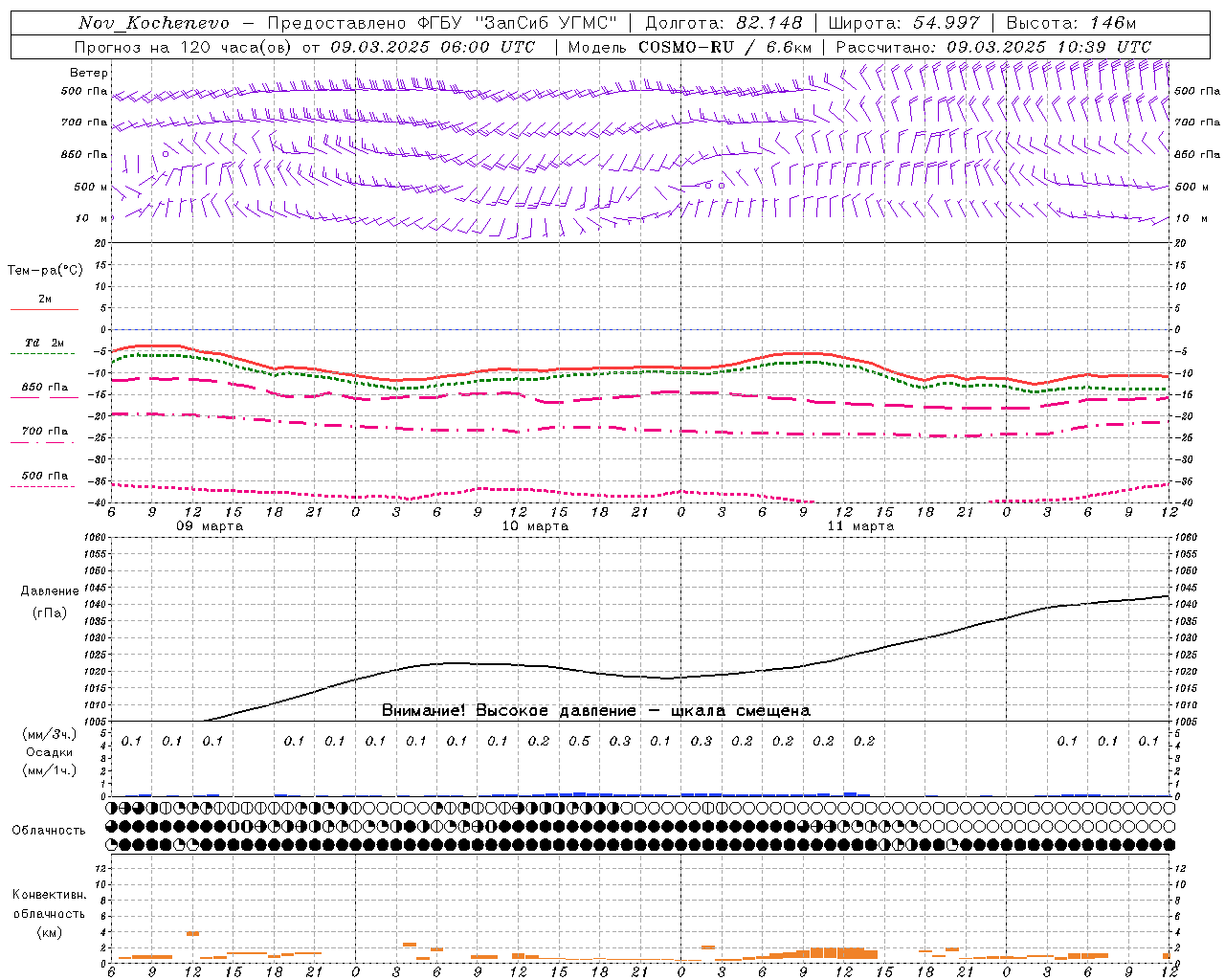Click the 'Высота: 146м' elevation text
Screen dimensions: 1225x980
pyautogui.click(x=1071, y=23)
